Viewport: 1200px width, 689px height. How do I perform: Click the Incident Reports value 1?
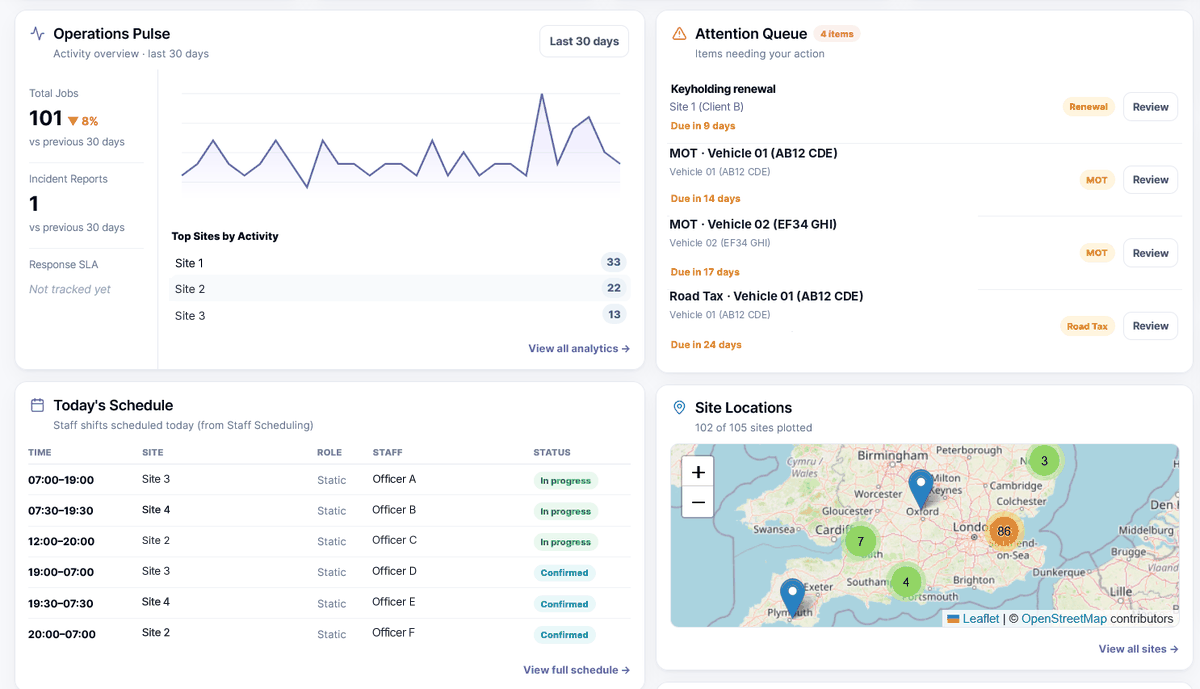(34, 204)
